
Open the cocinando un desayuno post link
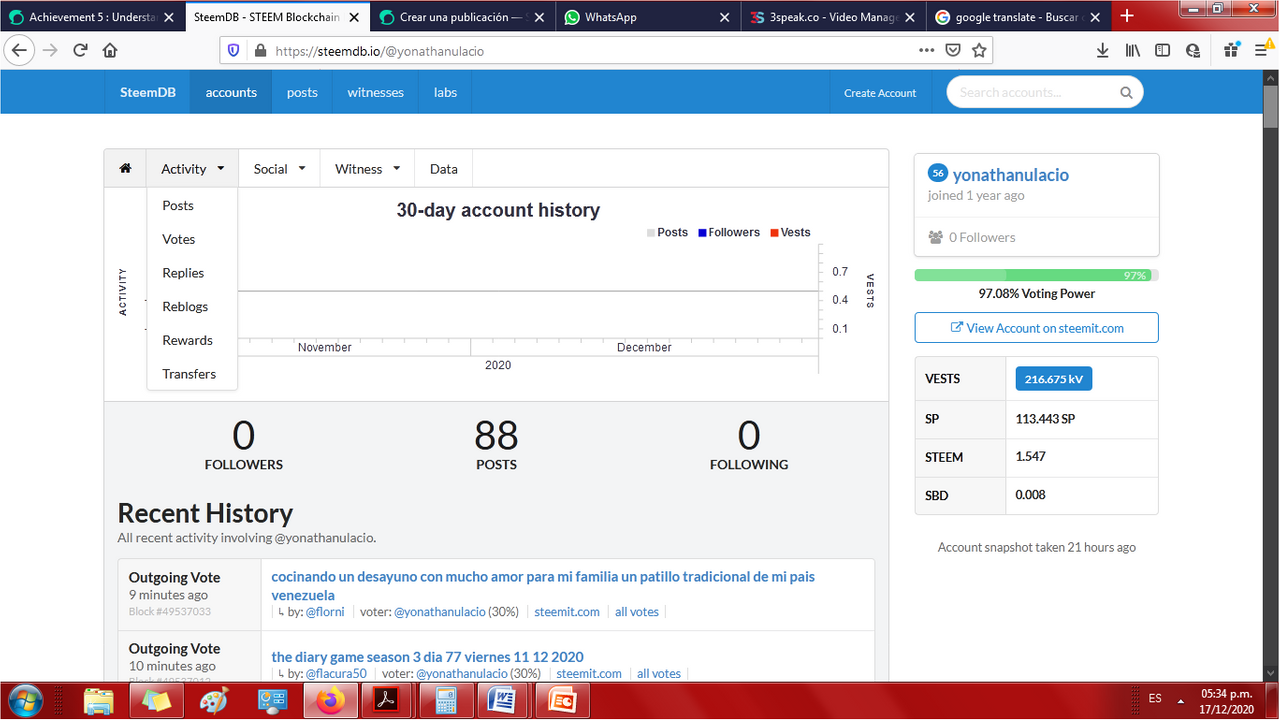click(543, 586)
